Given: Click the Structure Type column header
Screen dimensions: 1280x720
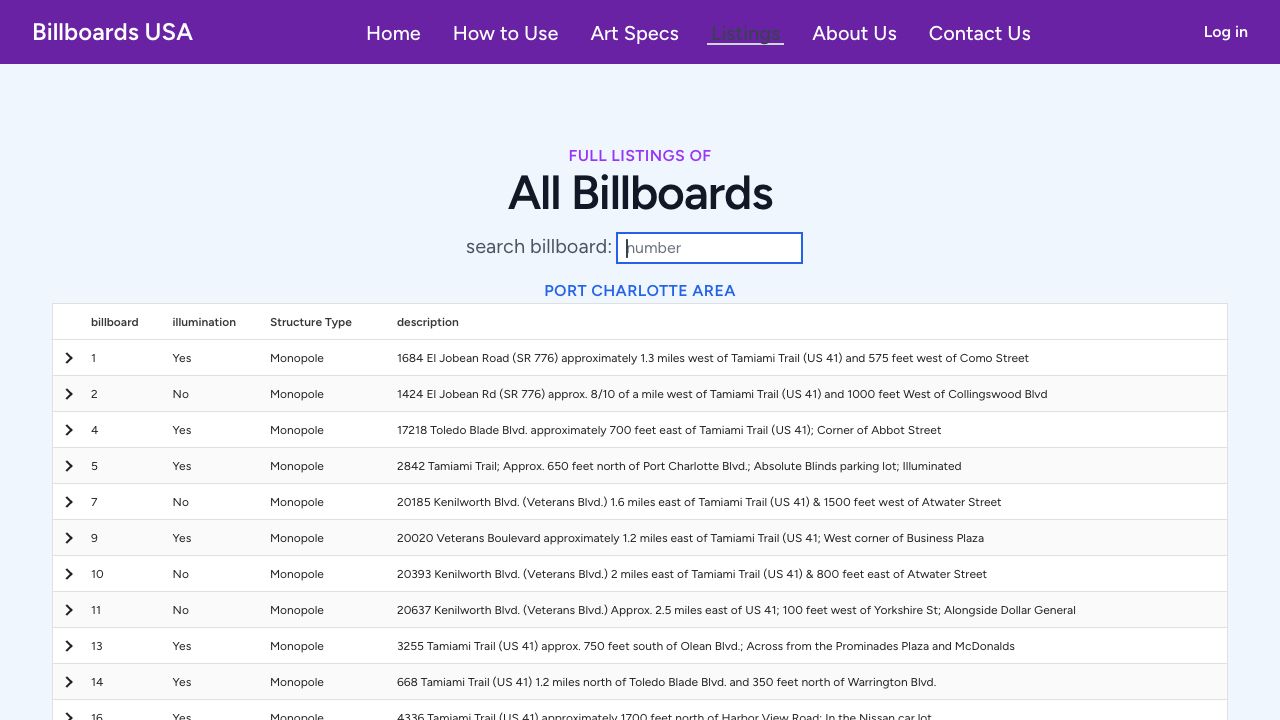Looking at the screenshot, I should 311,322.
